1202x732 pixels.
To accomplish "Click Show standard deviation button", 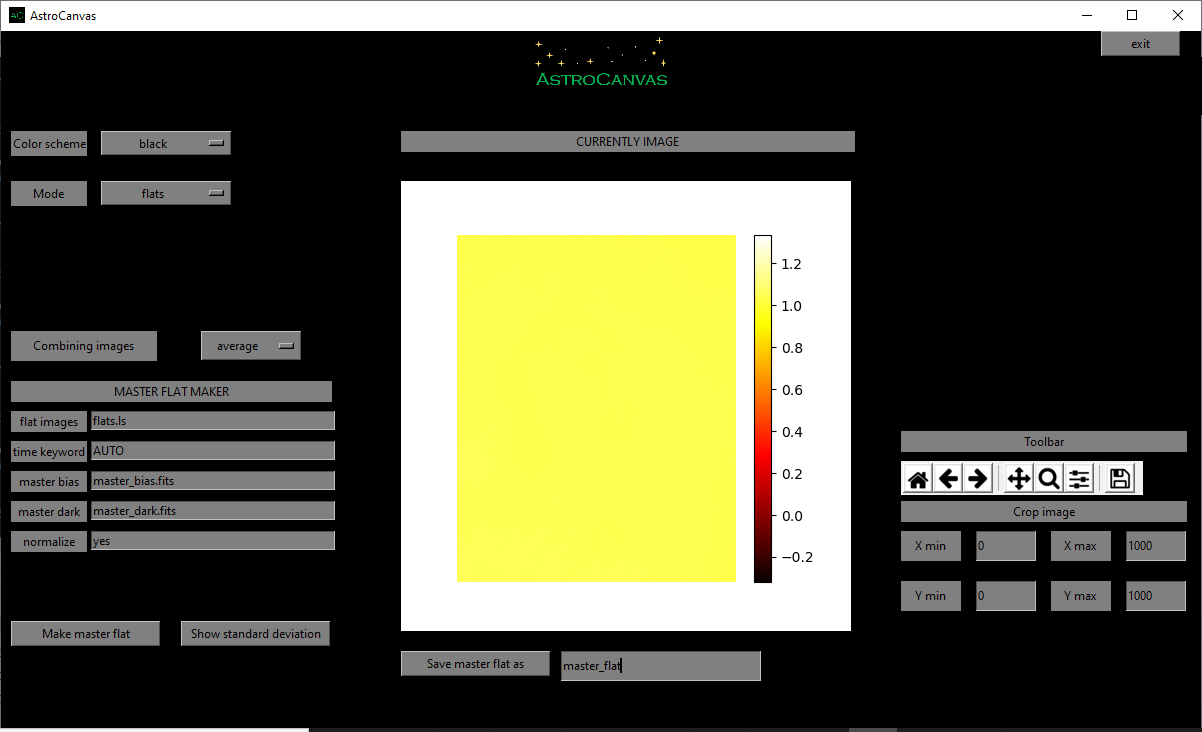I will 255,633.
